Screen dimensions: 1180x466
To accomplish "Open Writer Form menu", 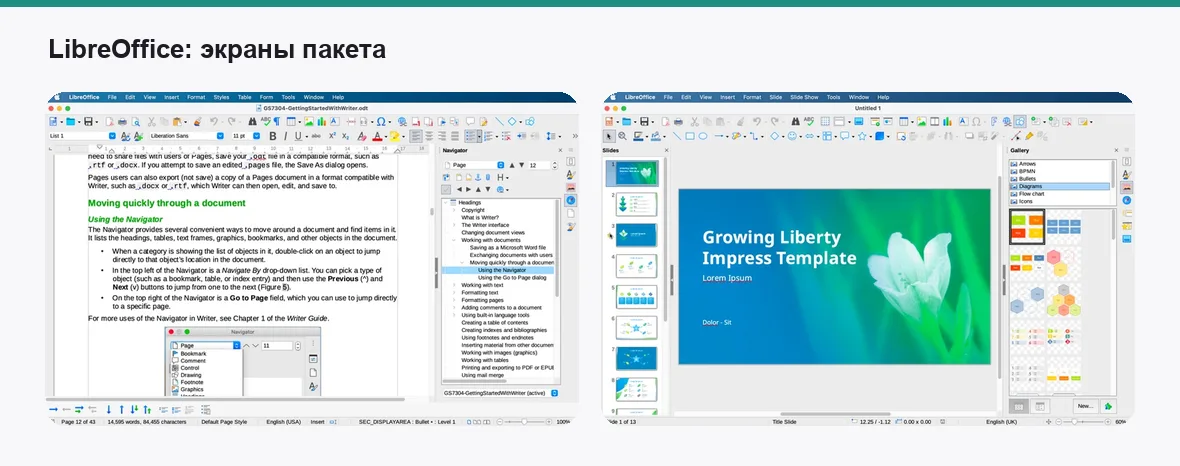I will 266,97.
